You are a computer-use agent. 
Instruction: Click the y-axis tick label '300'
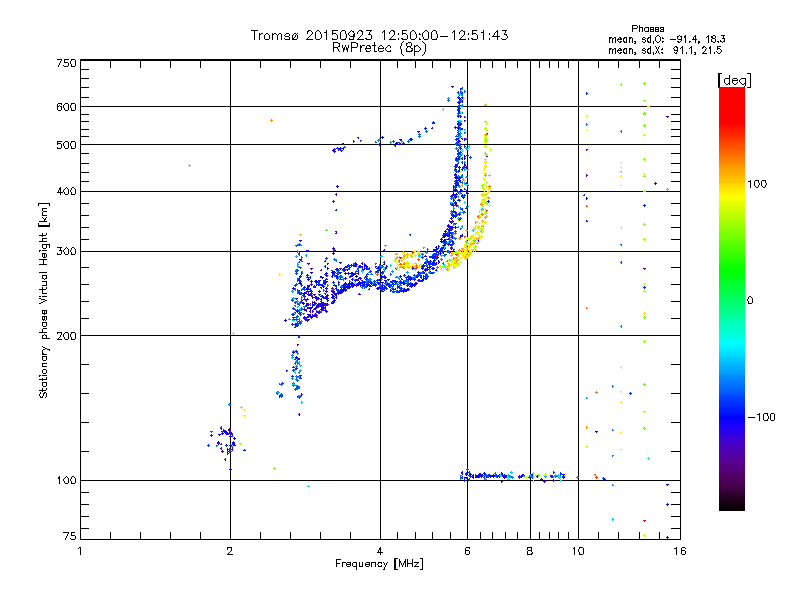pyautogui.click(x=66, y=252)
